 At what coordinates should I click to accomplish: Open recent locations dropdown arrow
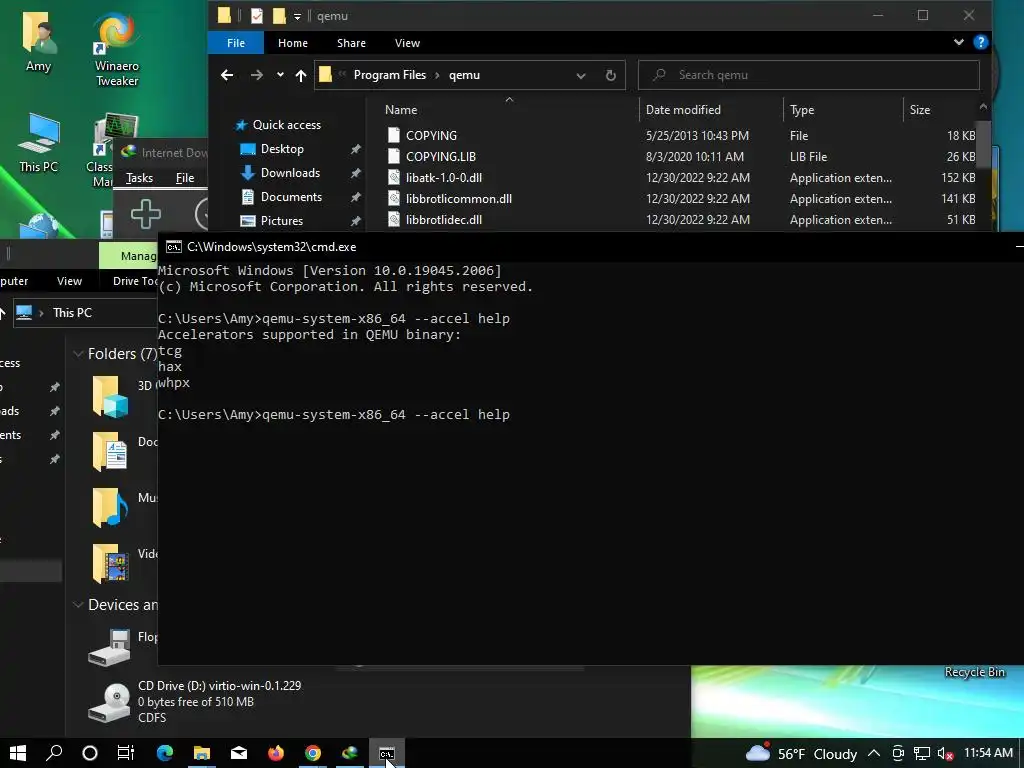[x=280, y=75]
